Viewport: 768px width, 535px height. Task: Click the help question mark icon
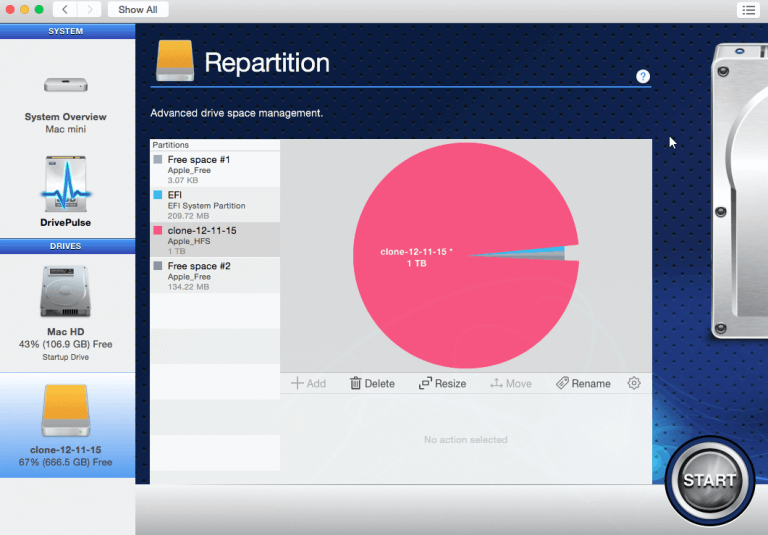tap(643, 76)
